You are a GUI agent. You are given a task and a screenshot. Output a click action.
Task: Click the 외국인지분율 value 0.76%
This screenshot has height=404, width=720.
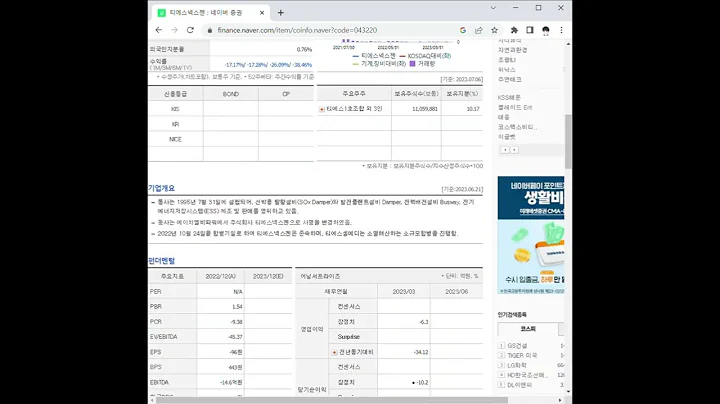click(x=304, y=50)
